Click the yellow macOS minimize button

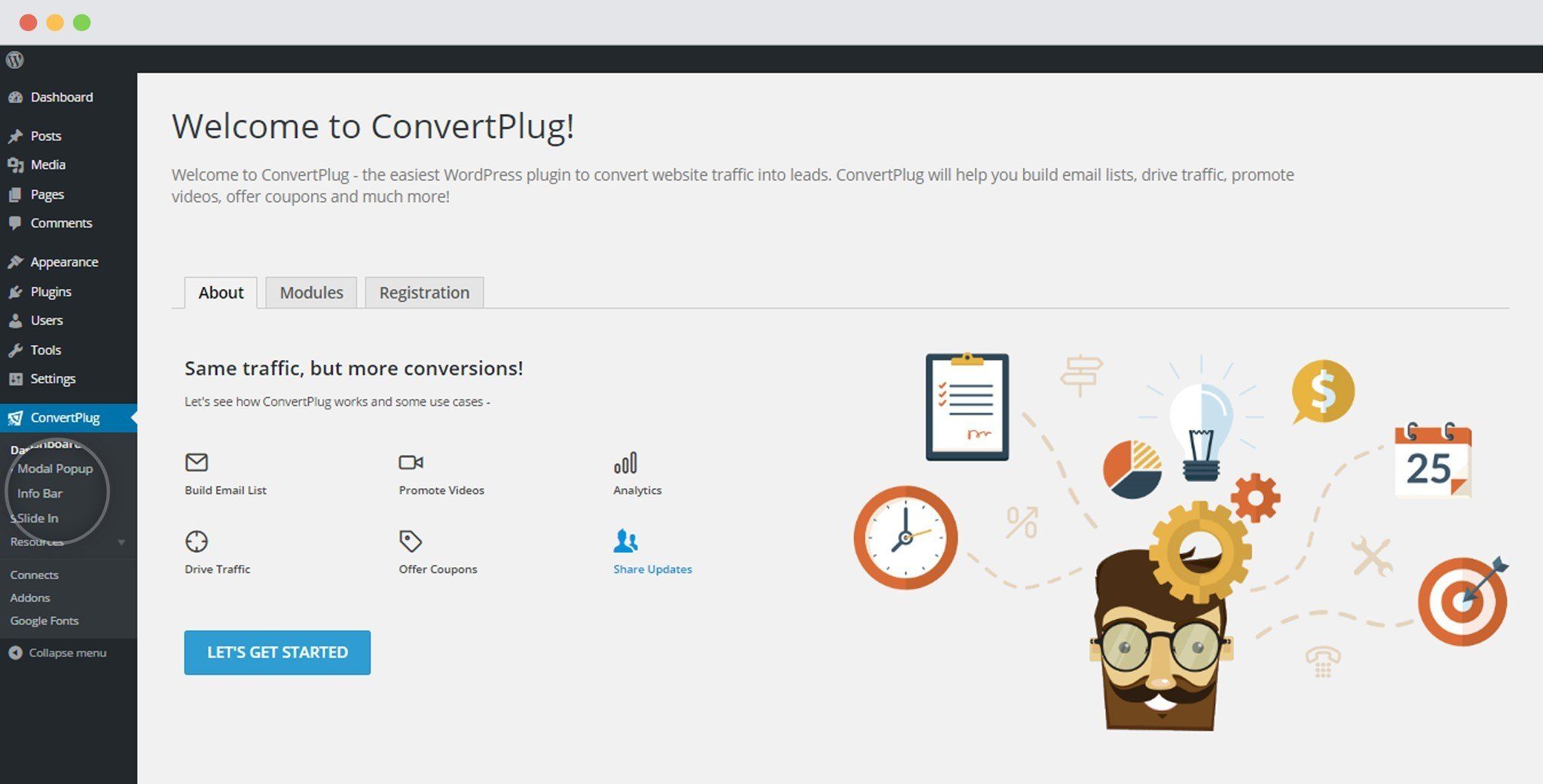tap(55, 23)
